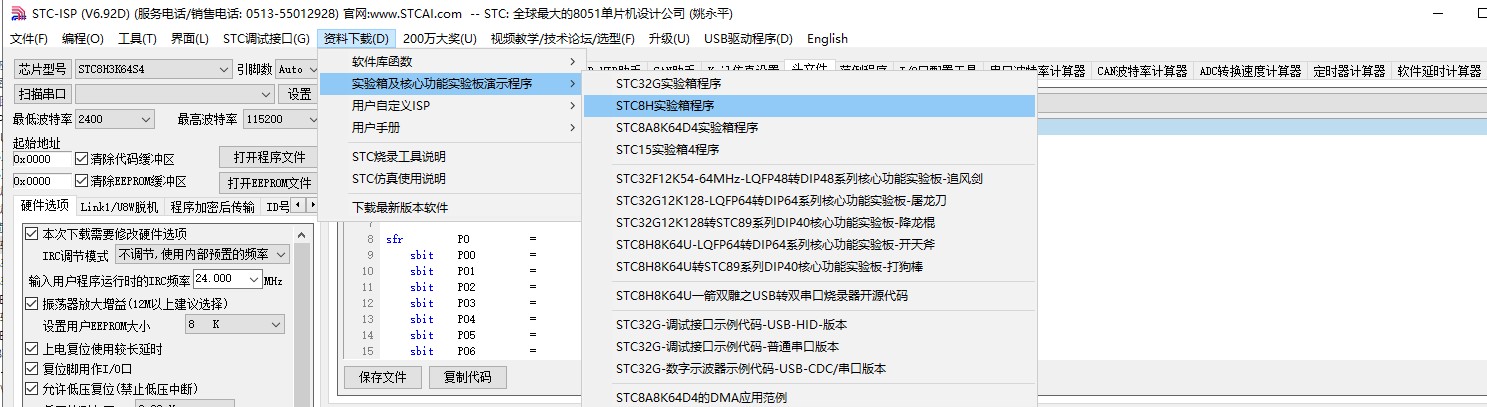Select STC8H实验箱程序
The image size is (1487, 407).
click(810, 106)
